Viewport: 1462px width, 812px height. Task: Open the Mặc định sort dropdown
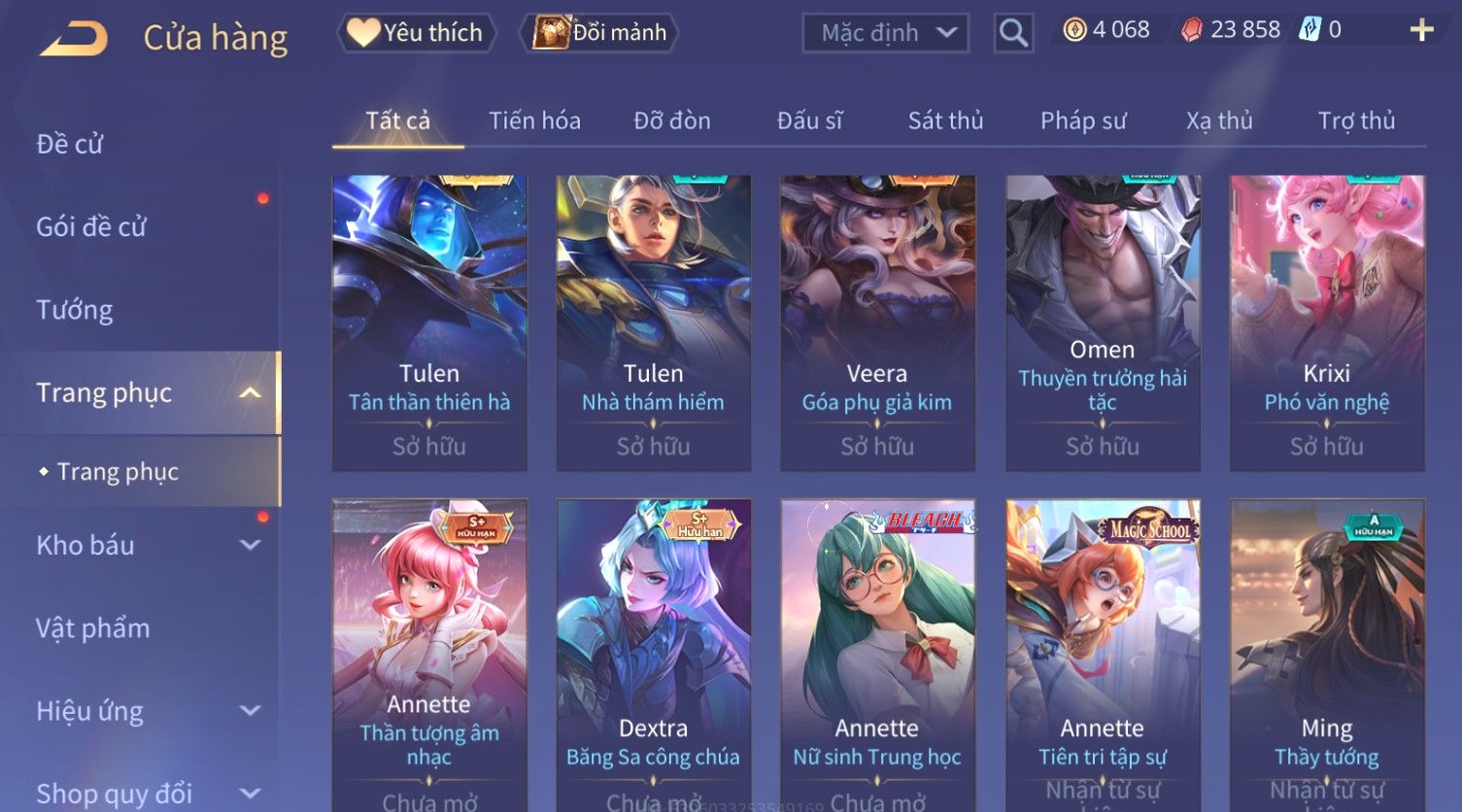[885, 33]
